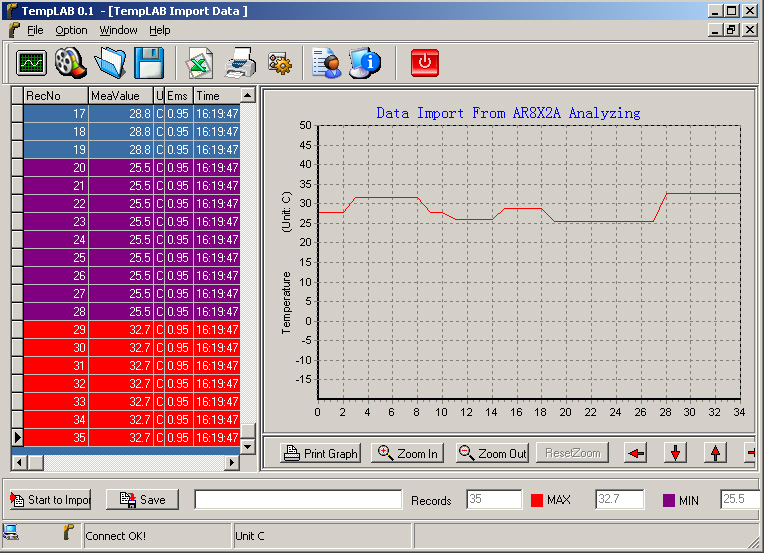Click the red power button icon
This screenshot has height=553, width=764.
tap(425, 63)
